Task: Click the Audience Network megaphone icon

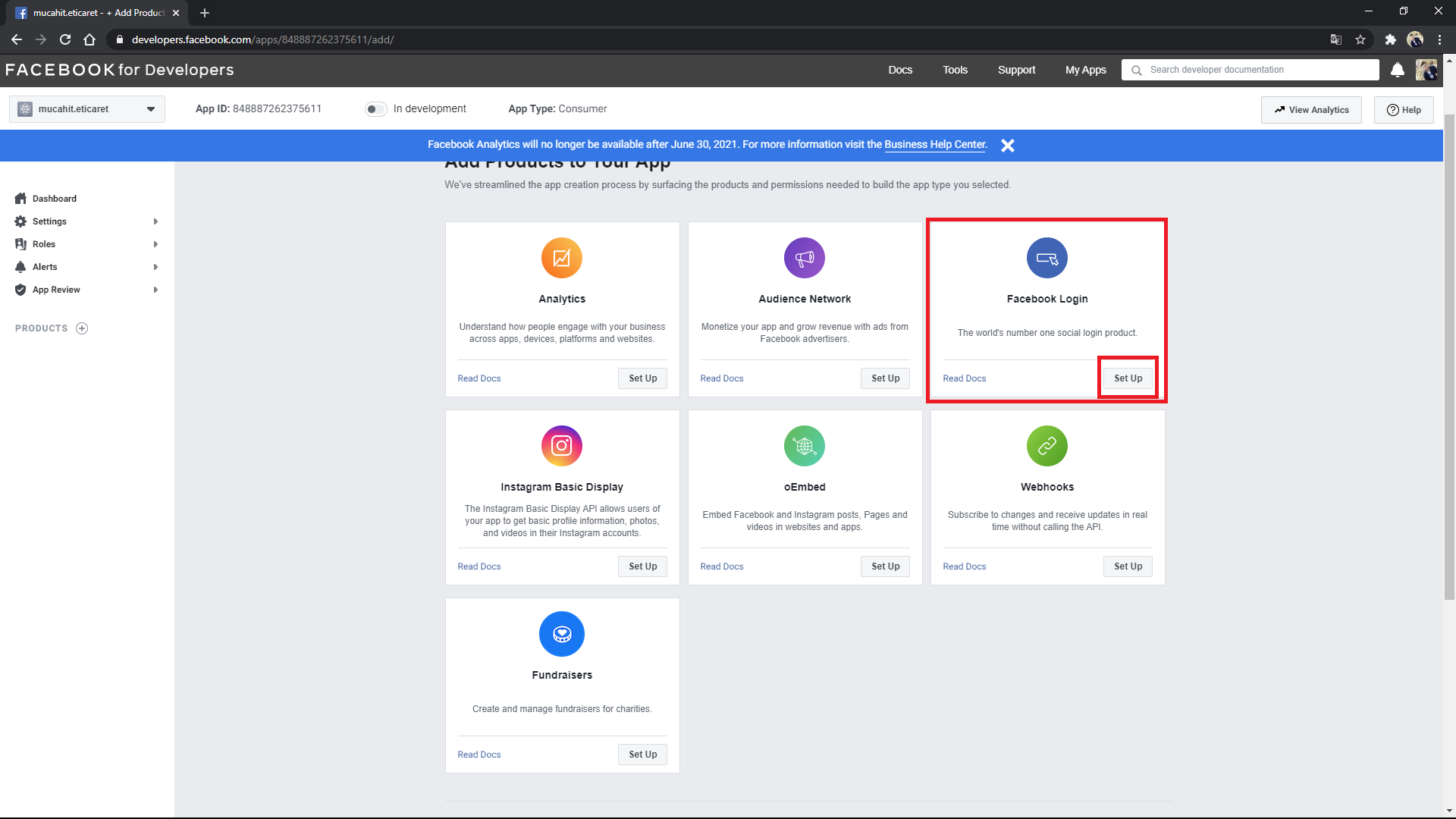Action: (805, 258)
